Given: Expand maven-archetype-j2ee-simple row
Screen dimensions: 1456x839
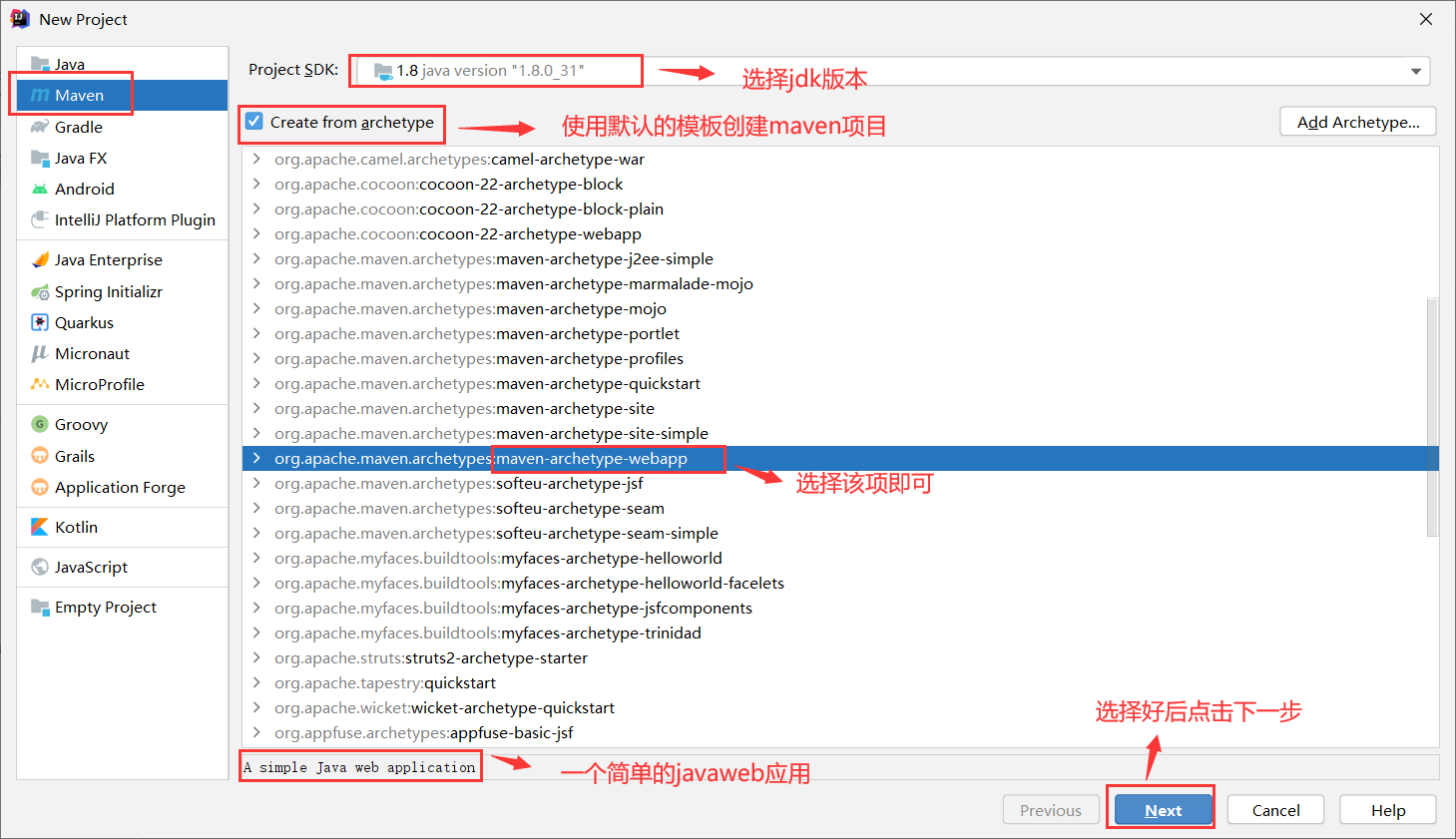Looking at the screenshot, I should coord(256,258).
